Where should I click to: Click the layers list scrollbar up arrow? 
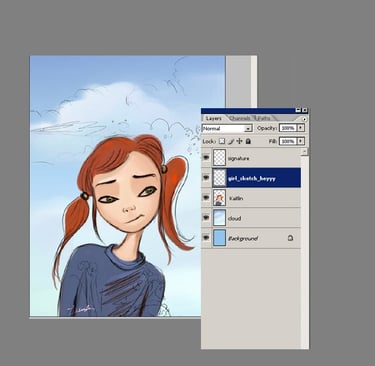coord(304,152)
